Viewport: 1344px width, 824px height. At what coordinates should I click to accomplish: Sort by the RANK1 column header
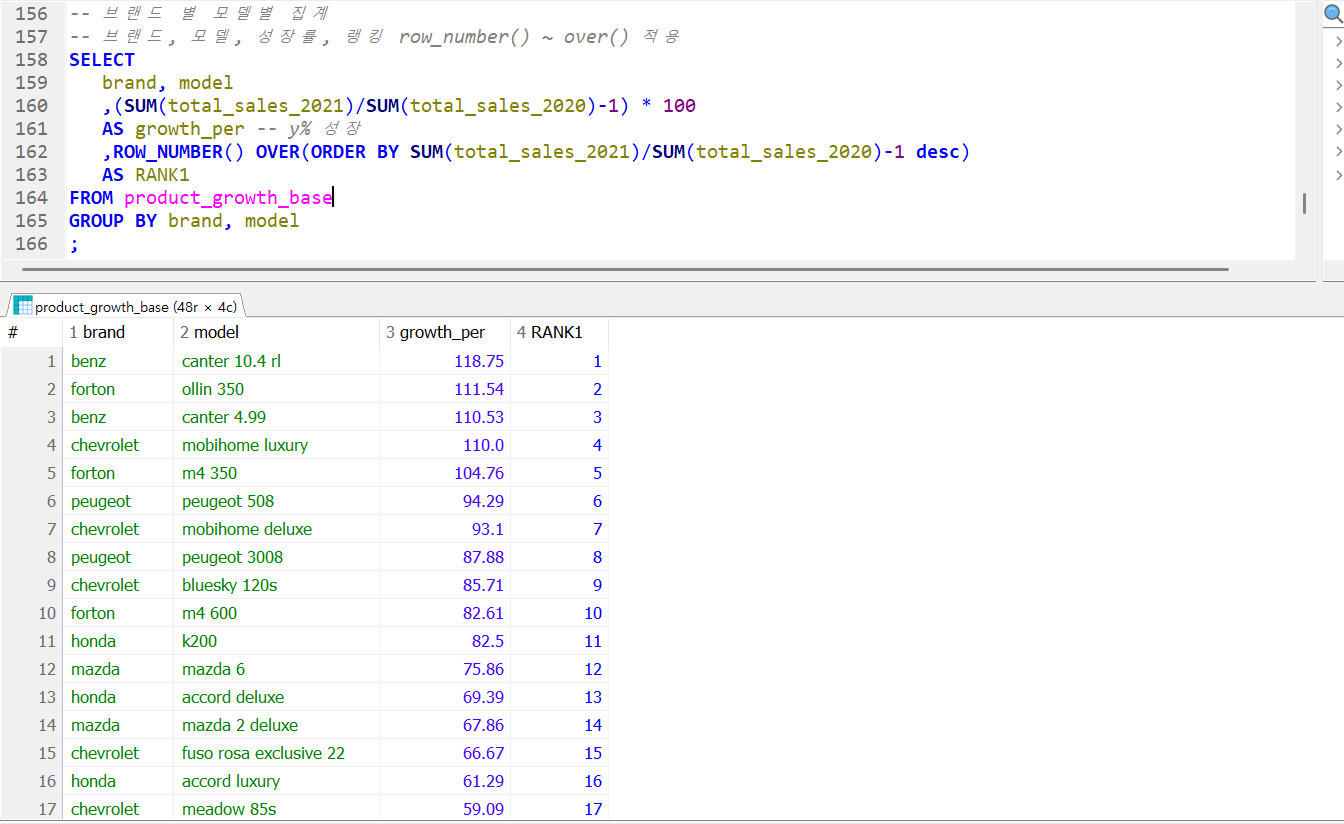click(559, 332)
